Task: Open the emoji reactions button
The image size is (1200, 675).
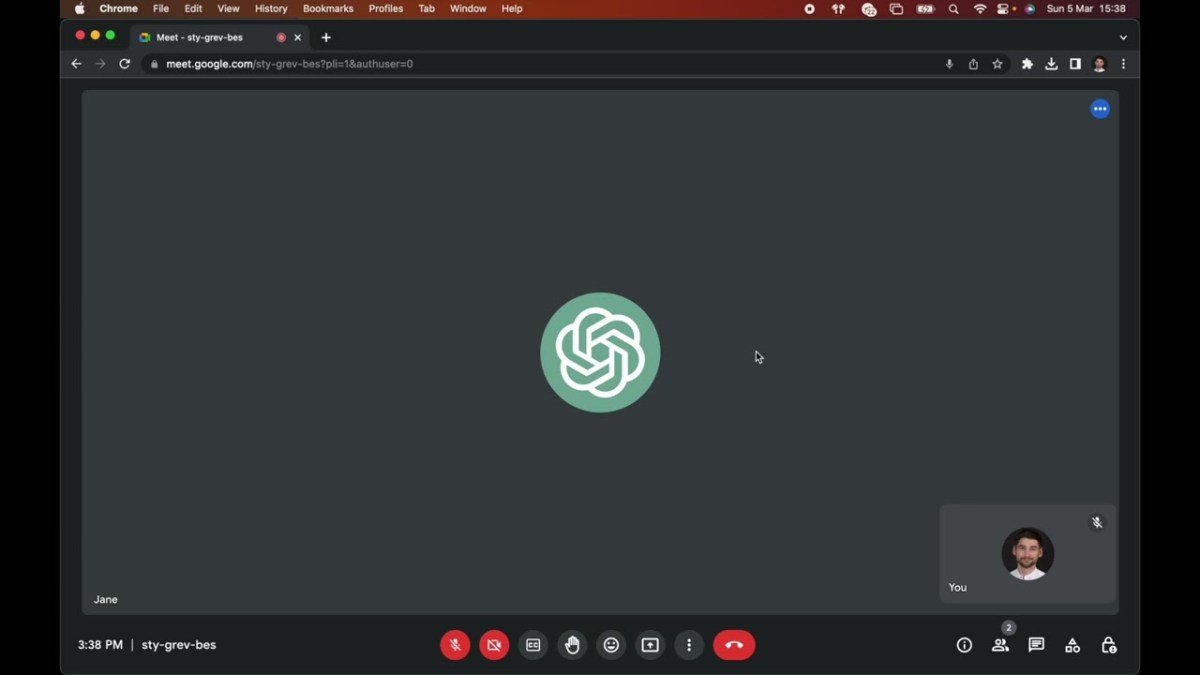Action: (x=611, y=645)
